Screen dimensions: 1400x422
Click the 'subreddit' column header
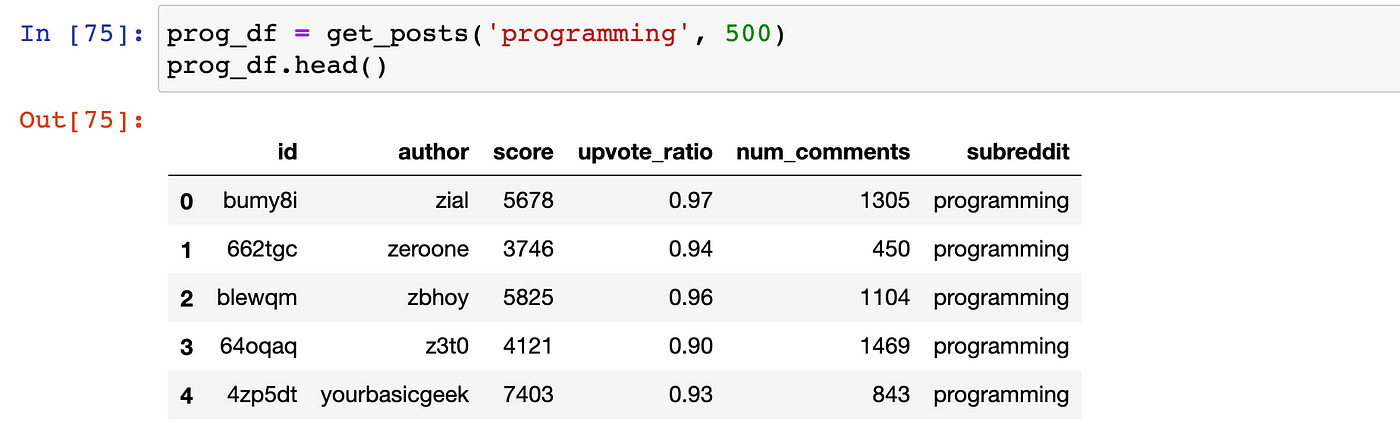coord(1018,152)
